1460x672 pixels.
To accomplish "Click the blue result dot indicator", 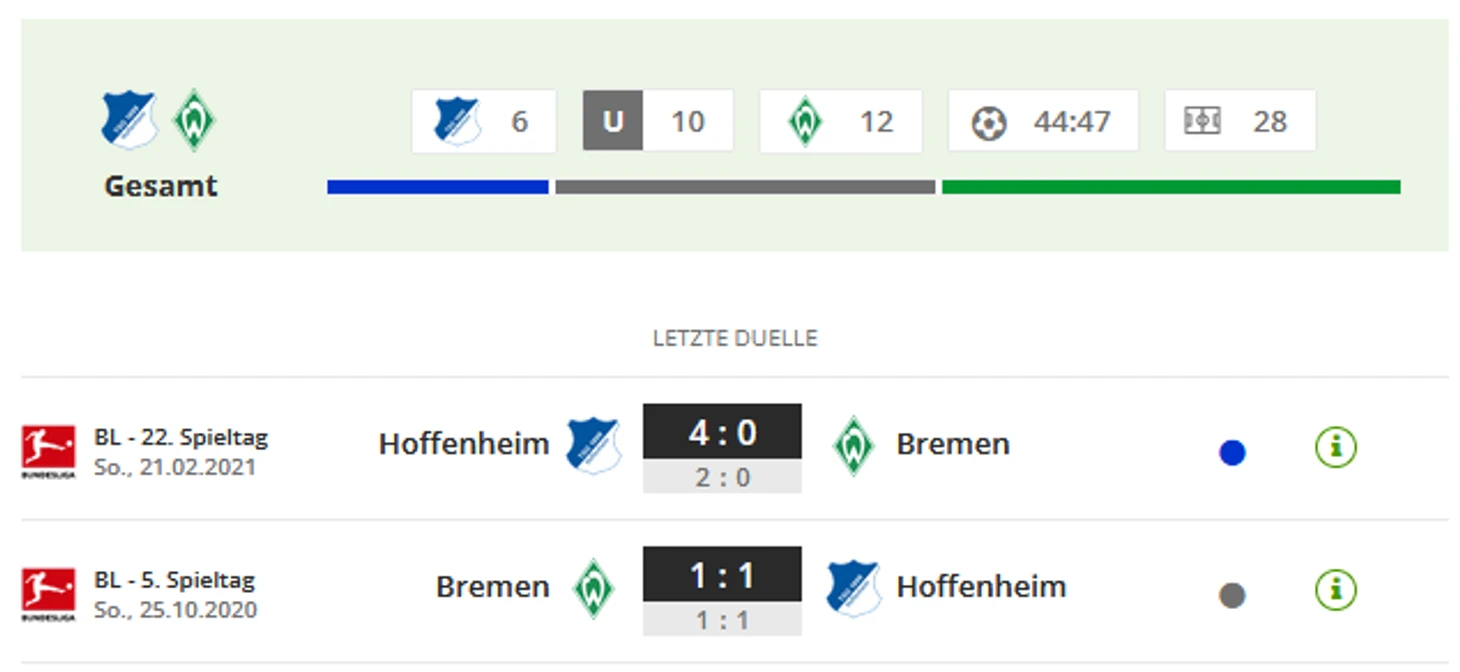I will [x=1232, y=453].
